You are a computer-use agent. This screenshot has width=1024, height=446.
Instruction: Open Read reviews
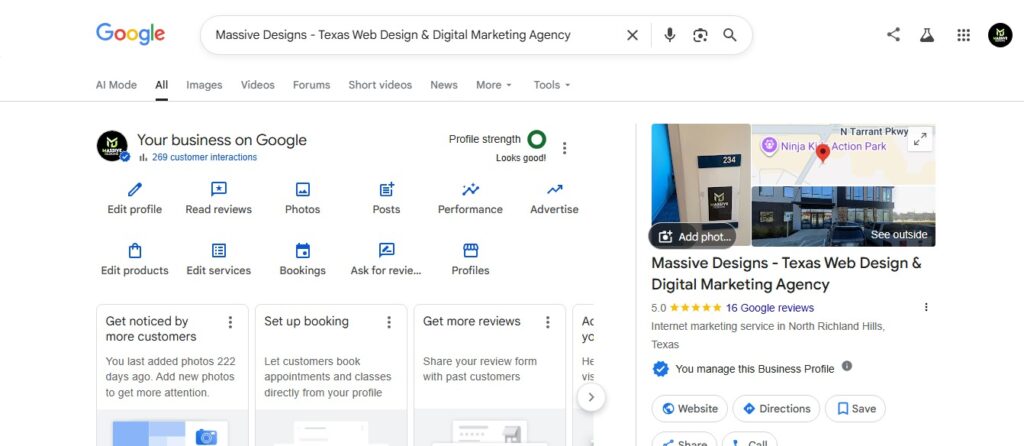point(218,199)
